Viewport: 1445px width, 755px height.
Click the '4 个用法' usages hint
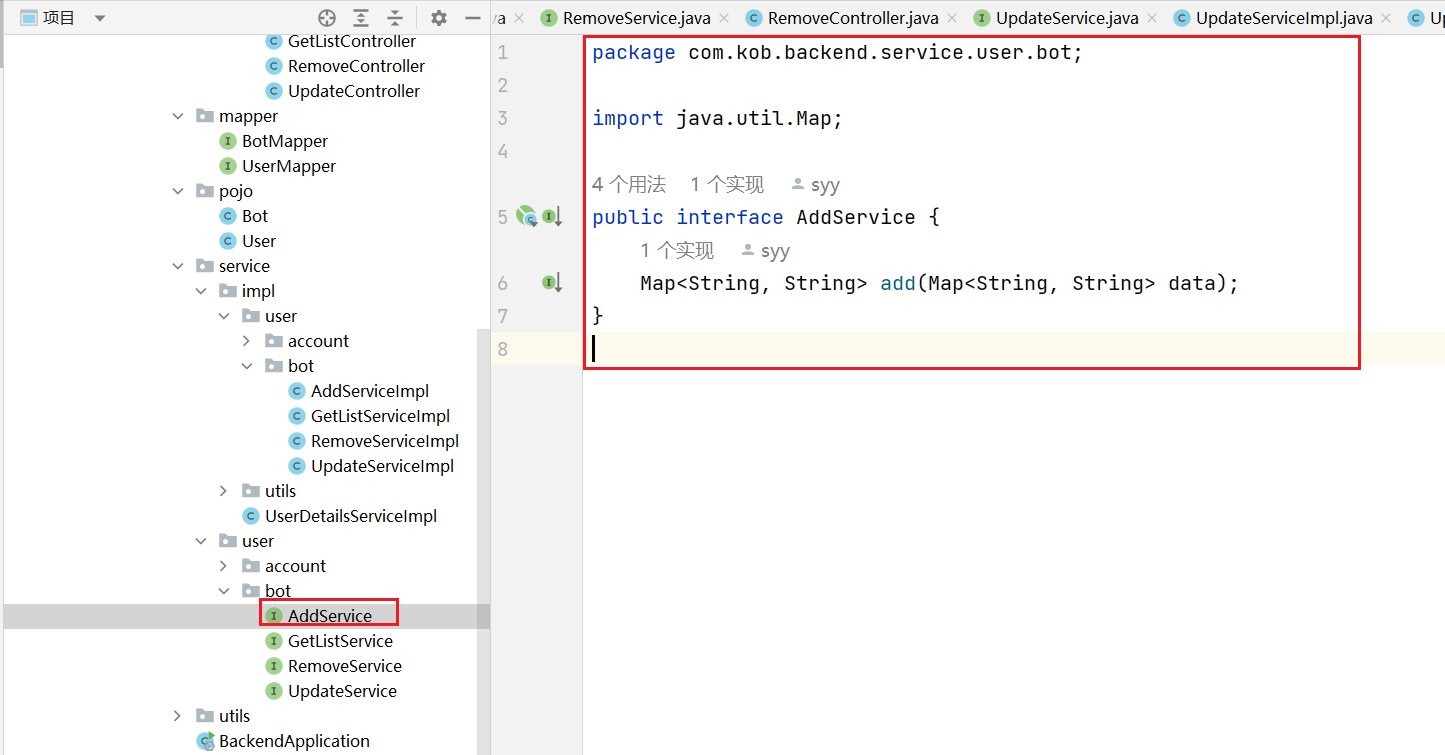(629, 184)
